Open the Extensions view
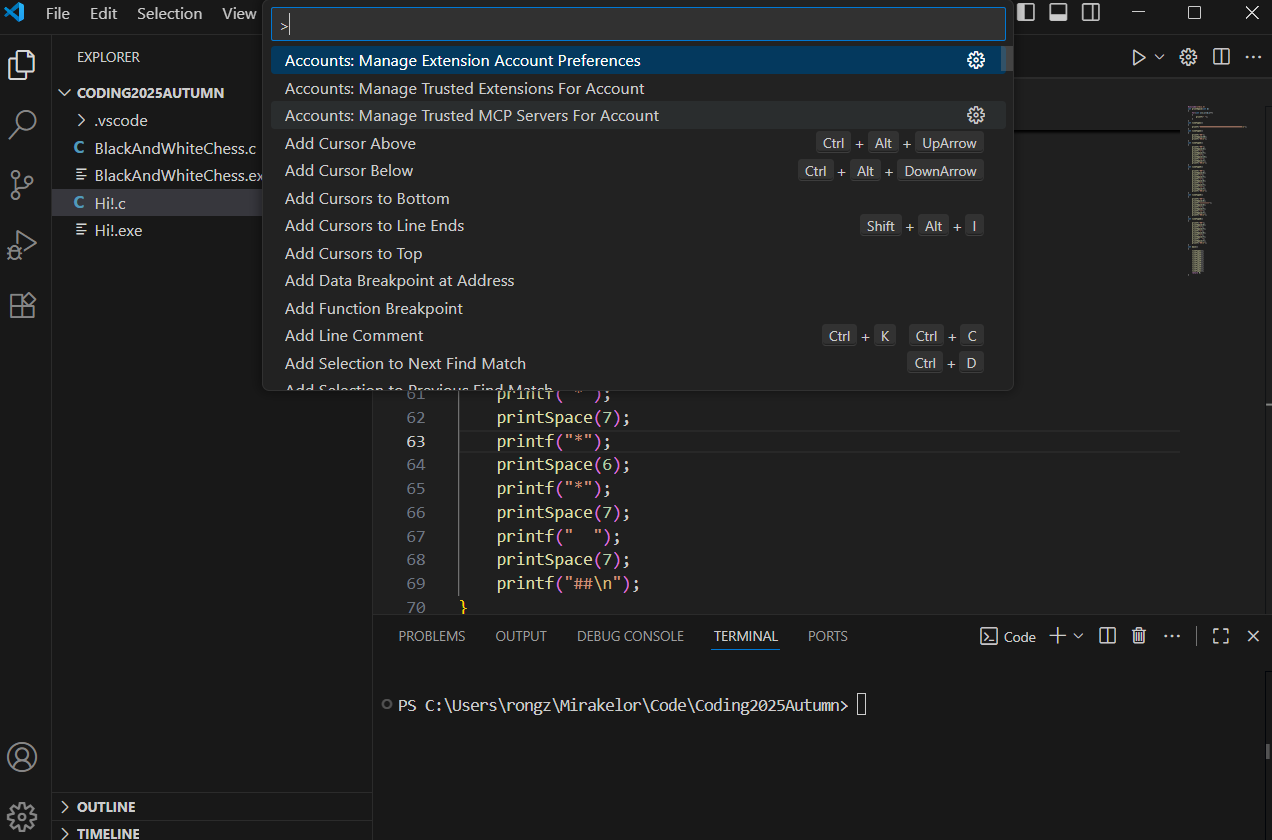The height and width of the screenshot is (840, 1272). point(22,305)
